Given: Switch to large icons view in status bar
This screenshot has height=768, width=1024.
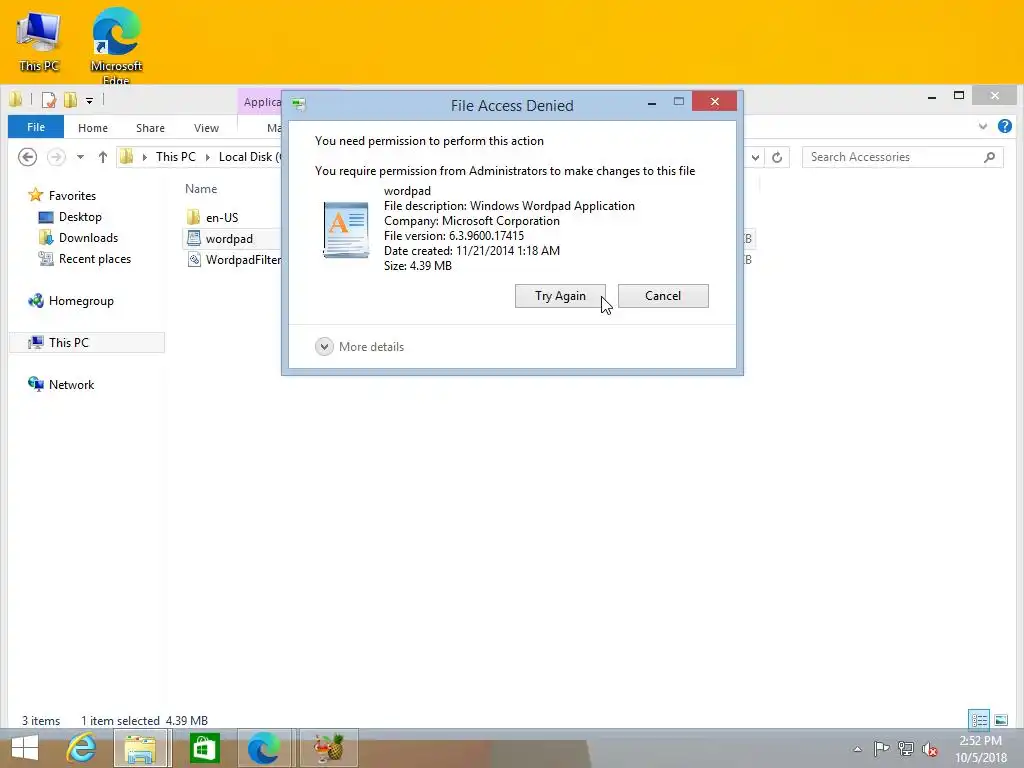Looking at the screenshot, I should tap(1000, 720).
